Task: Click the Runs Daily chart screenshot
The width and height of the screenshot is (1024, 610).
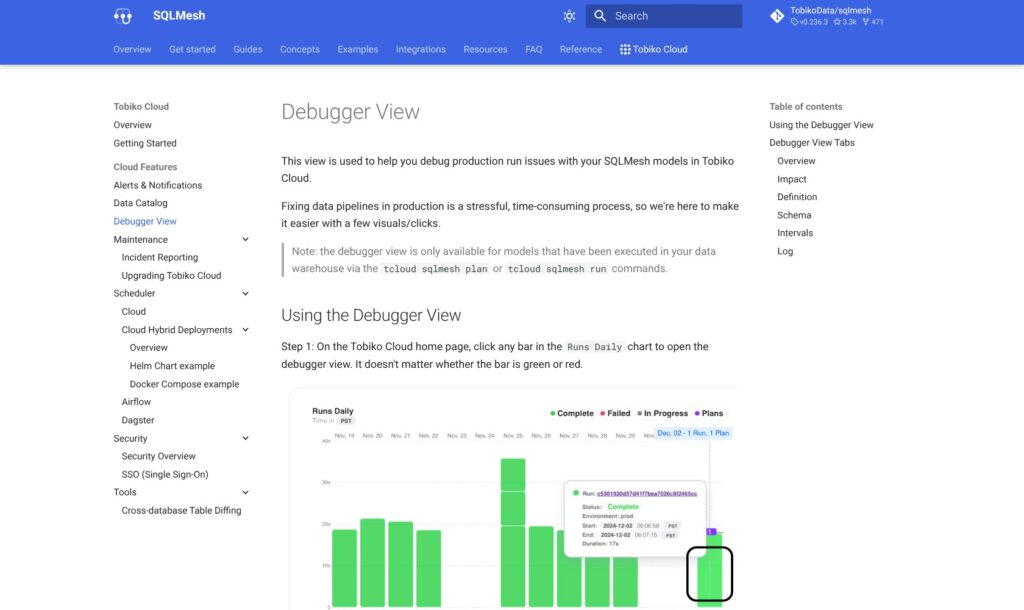Action: coord(515,499)
